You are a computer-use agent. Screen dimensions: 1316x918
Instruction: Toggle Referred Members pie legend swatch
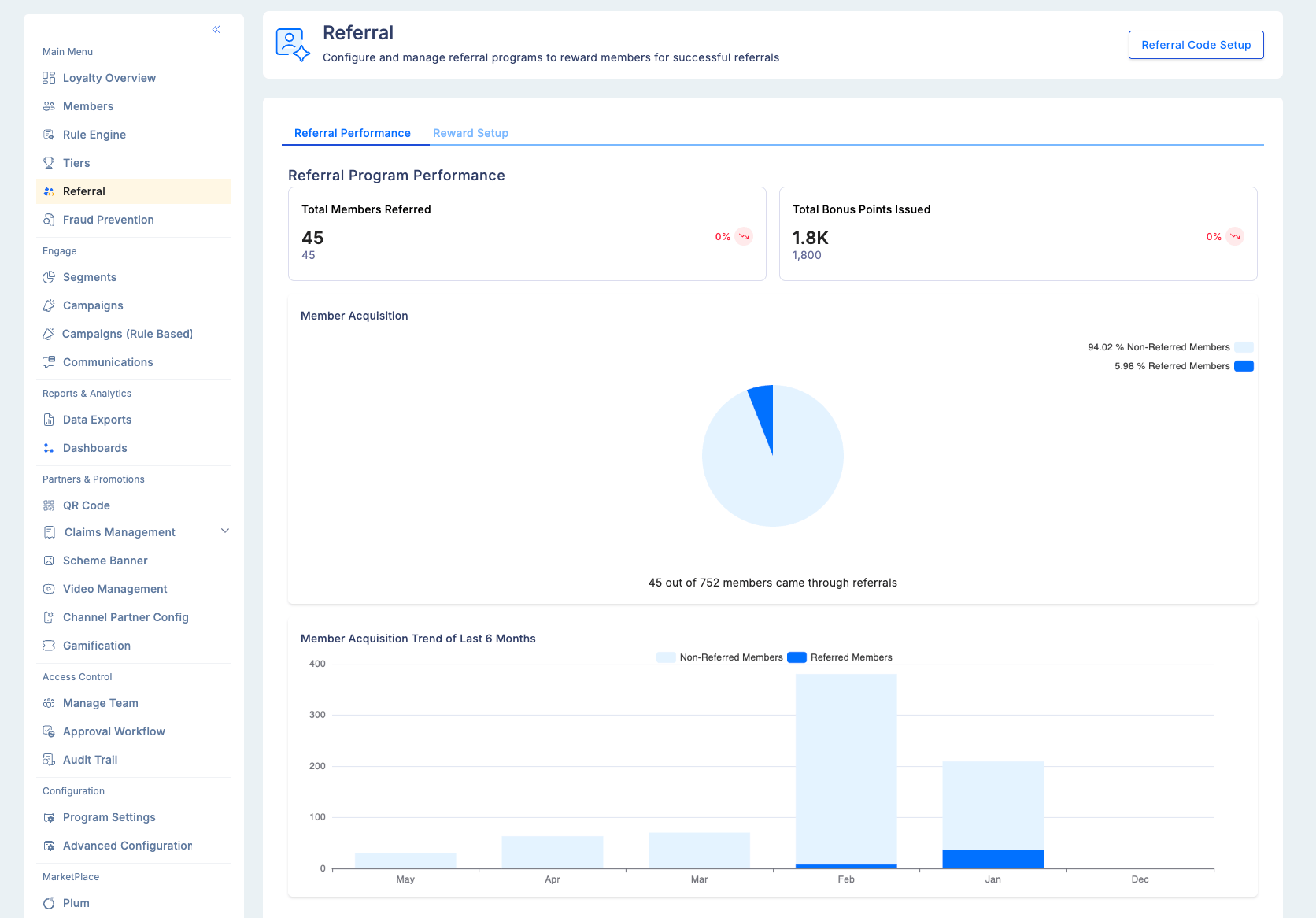[x=1244, y=366]
